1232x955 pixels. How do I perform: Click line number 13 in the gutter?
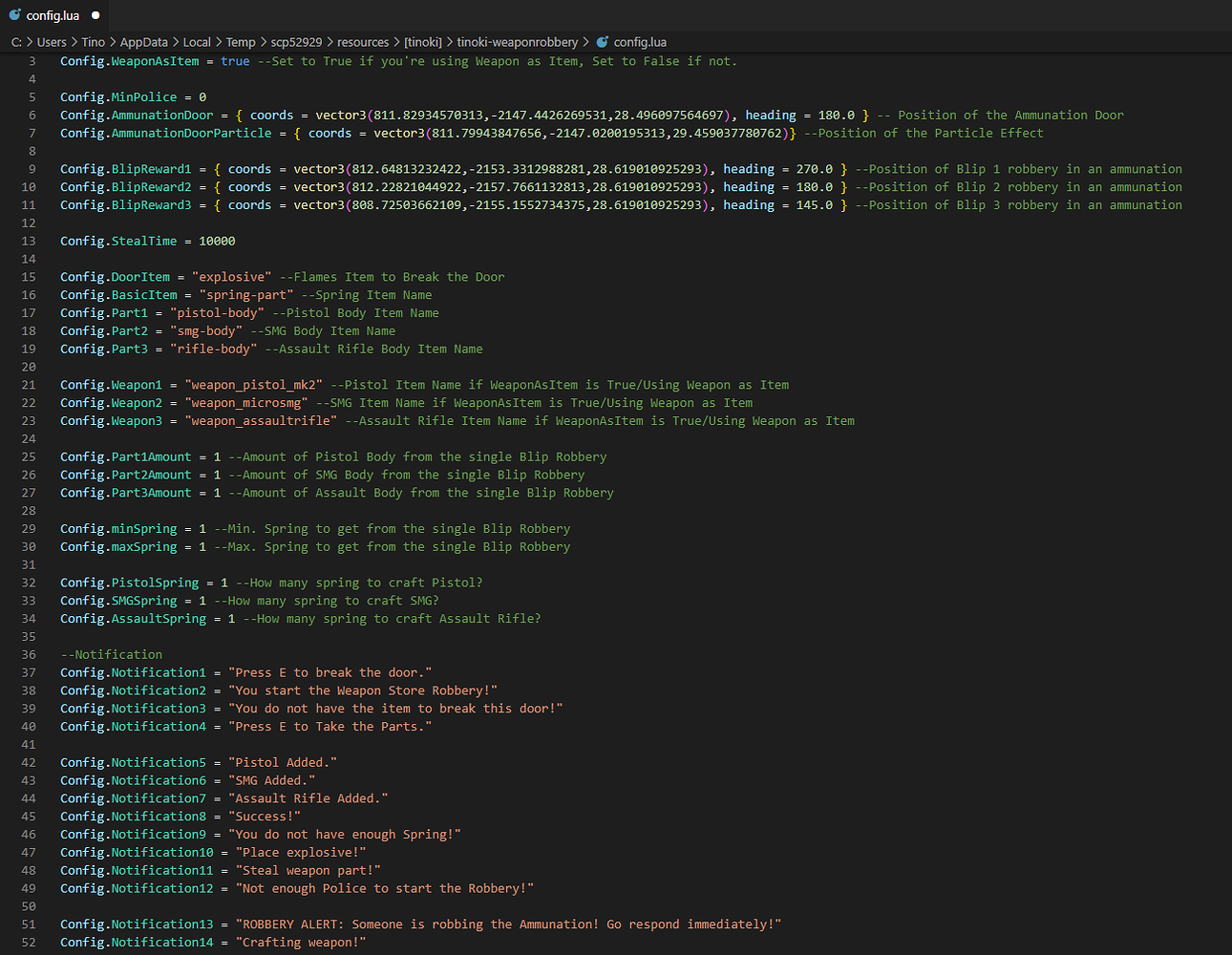29,242
